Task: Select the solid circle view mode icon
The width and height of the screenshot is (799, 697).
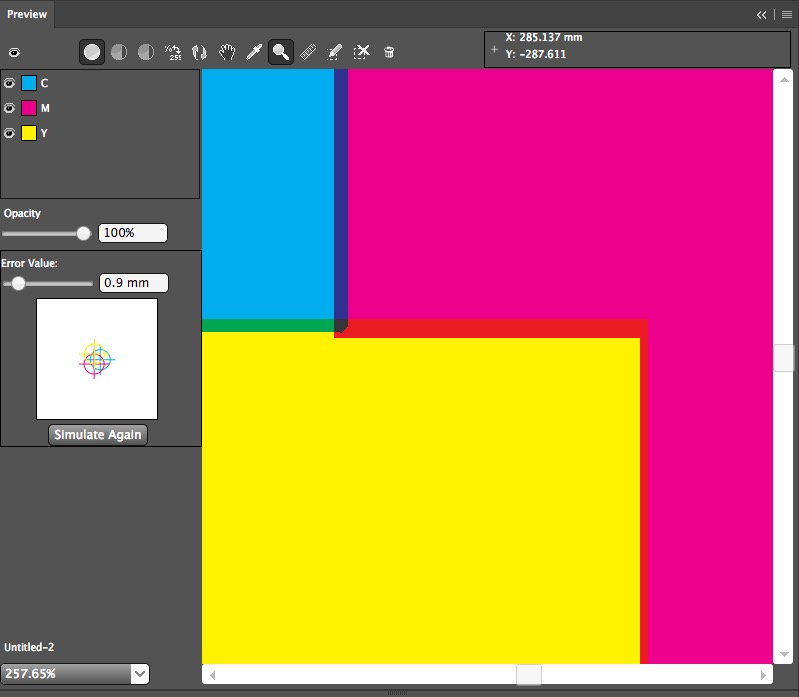Action: [x=92, y=52]
